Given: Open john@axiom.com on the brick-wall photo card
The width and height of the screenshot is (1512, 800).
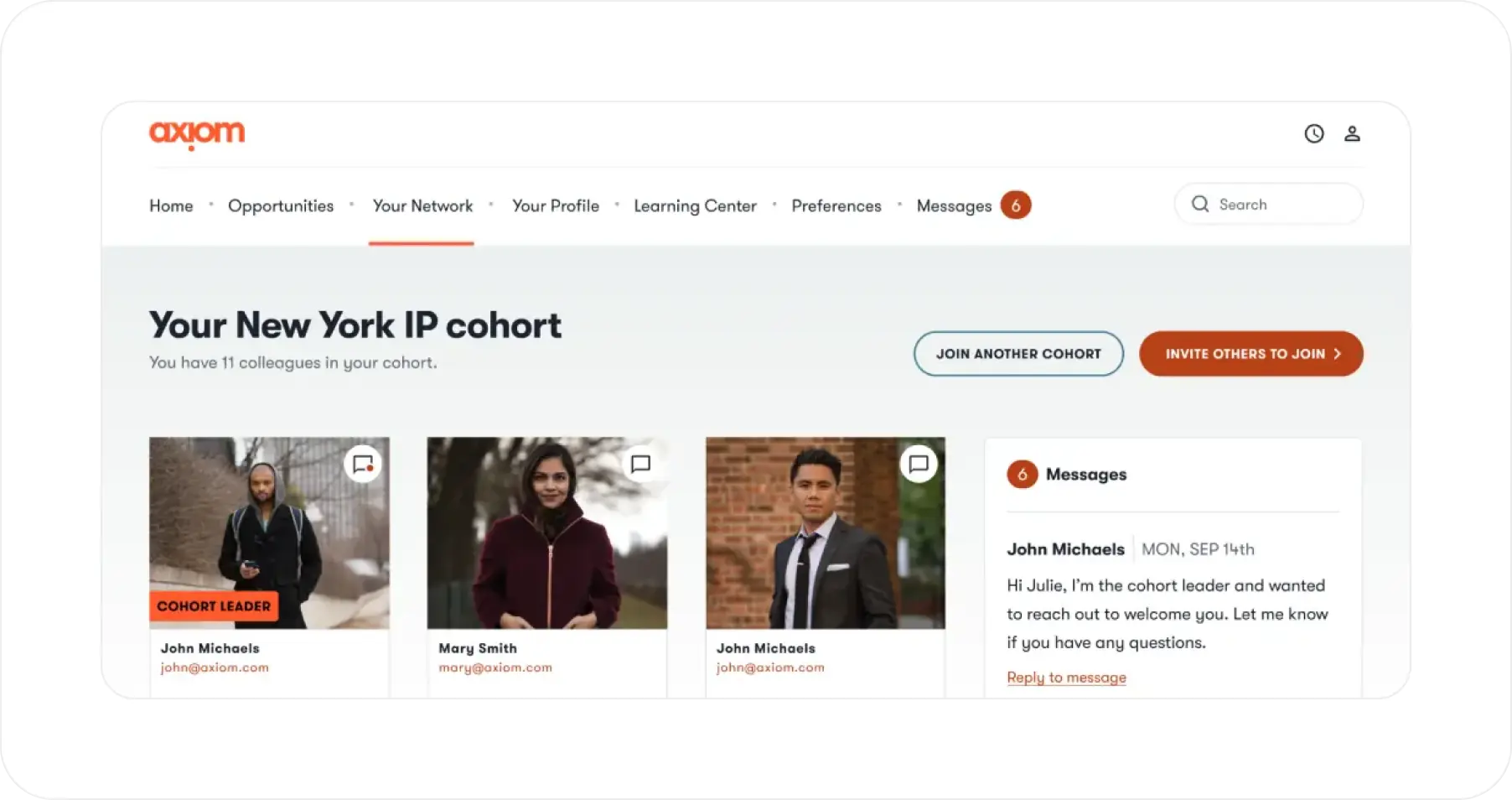Looking at the screenshot, I should 770,668.
